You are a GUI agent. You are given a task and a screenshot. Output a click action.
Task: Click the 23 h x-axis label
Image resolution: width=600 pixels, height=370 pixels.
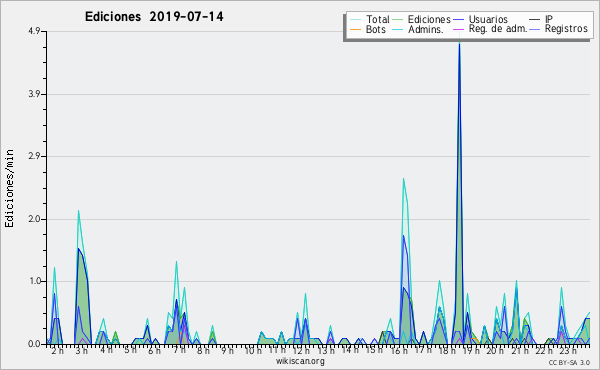tap(568, 350)
